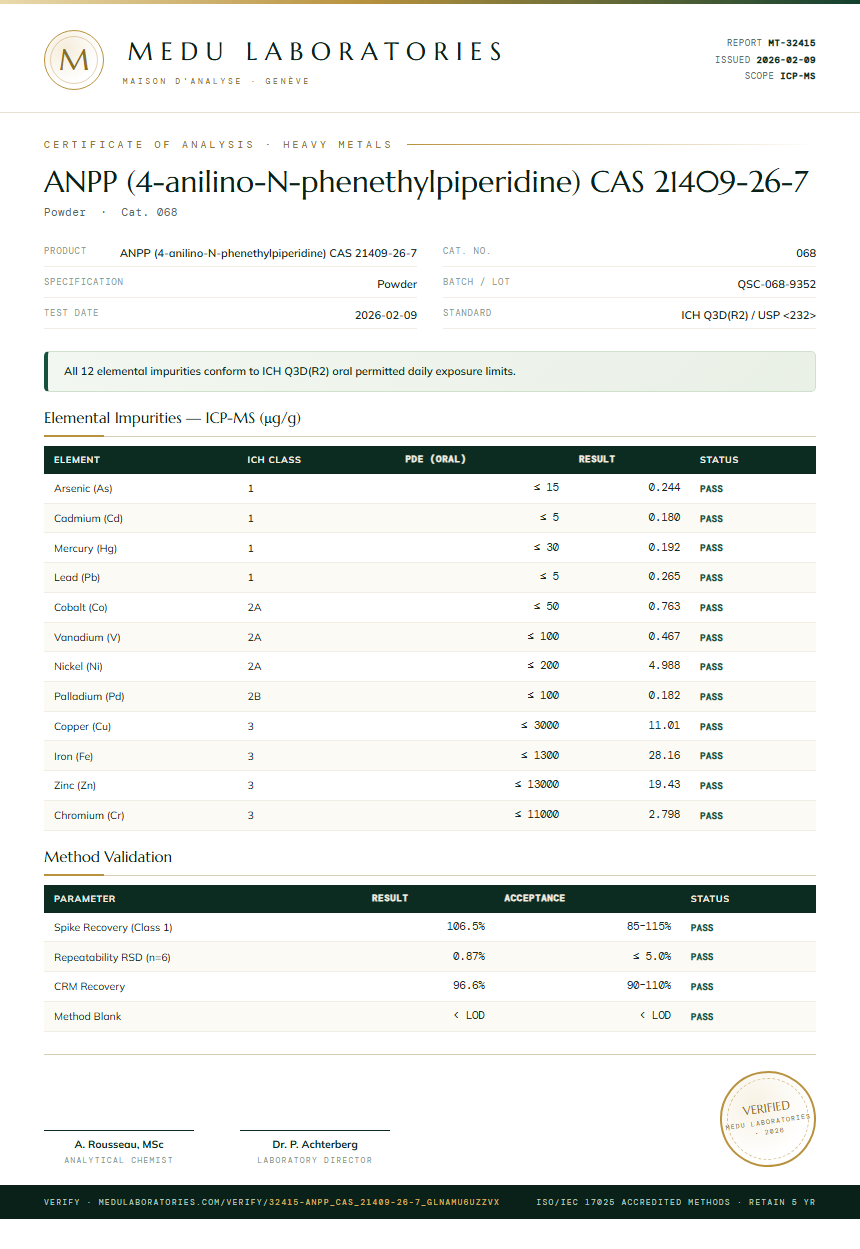Click the Elemental Impurities — ICP-MS heading
The width and height of the screenshot is (860, 1249).
coord(172,418)
